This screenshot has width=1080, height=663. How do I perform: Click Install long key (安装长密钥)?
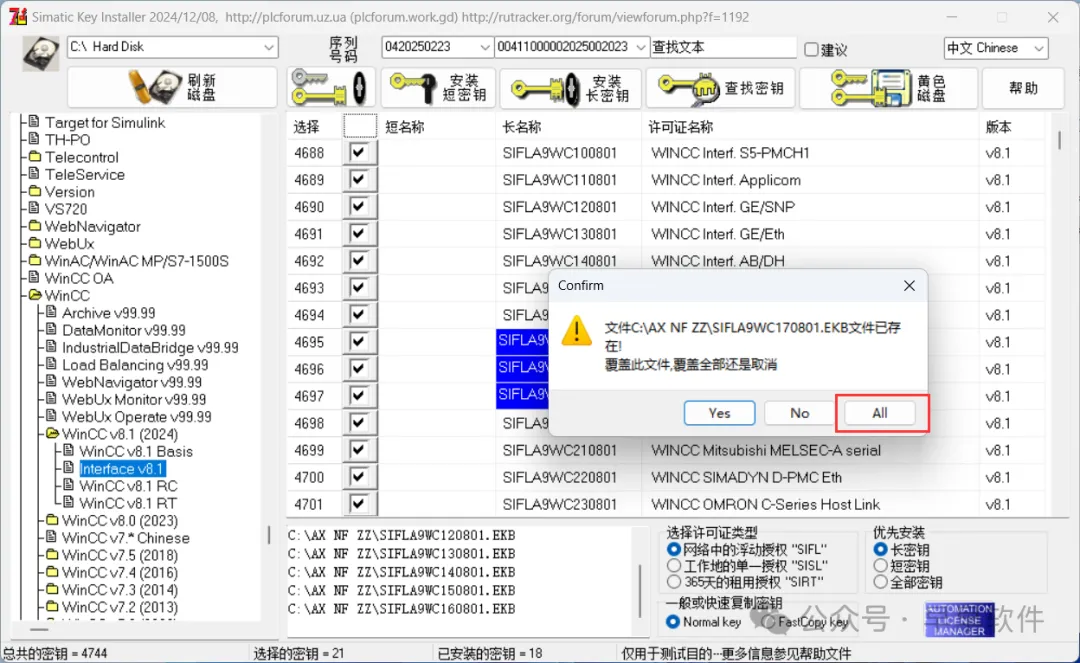(570, 87)
